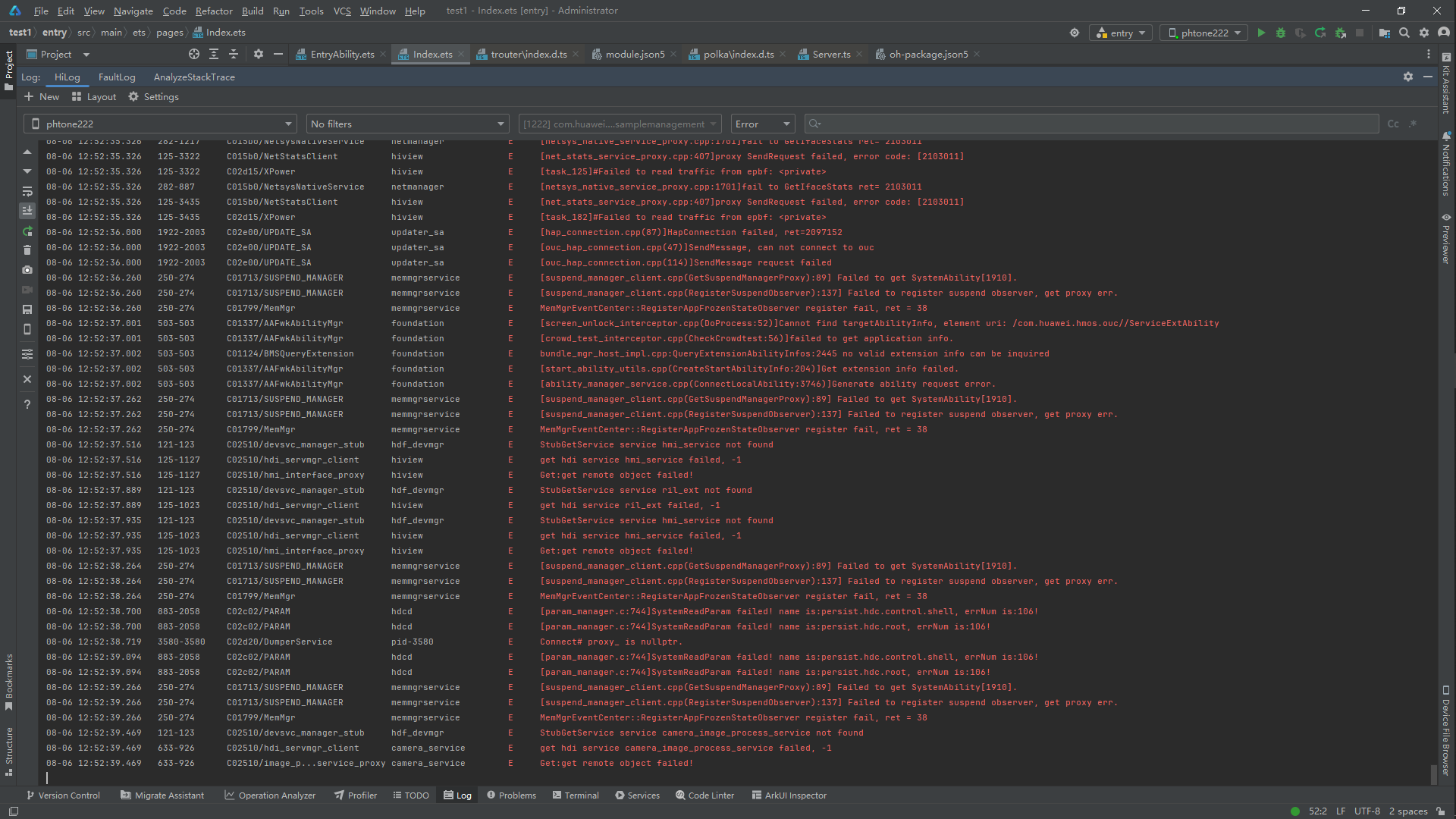This screenshot has width=1456, height=819.
Task: Open the process com.huawei samplemanagement dropdown
Action: 620,124
